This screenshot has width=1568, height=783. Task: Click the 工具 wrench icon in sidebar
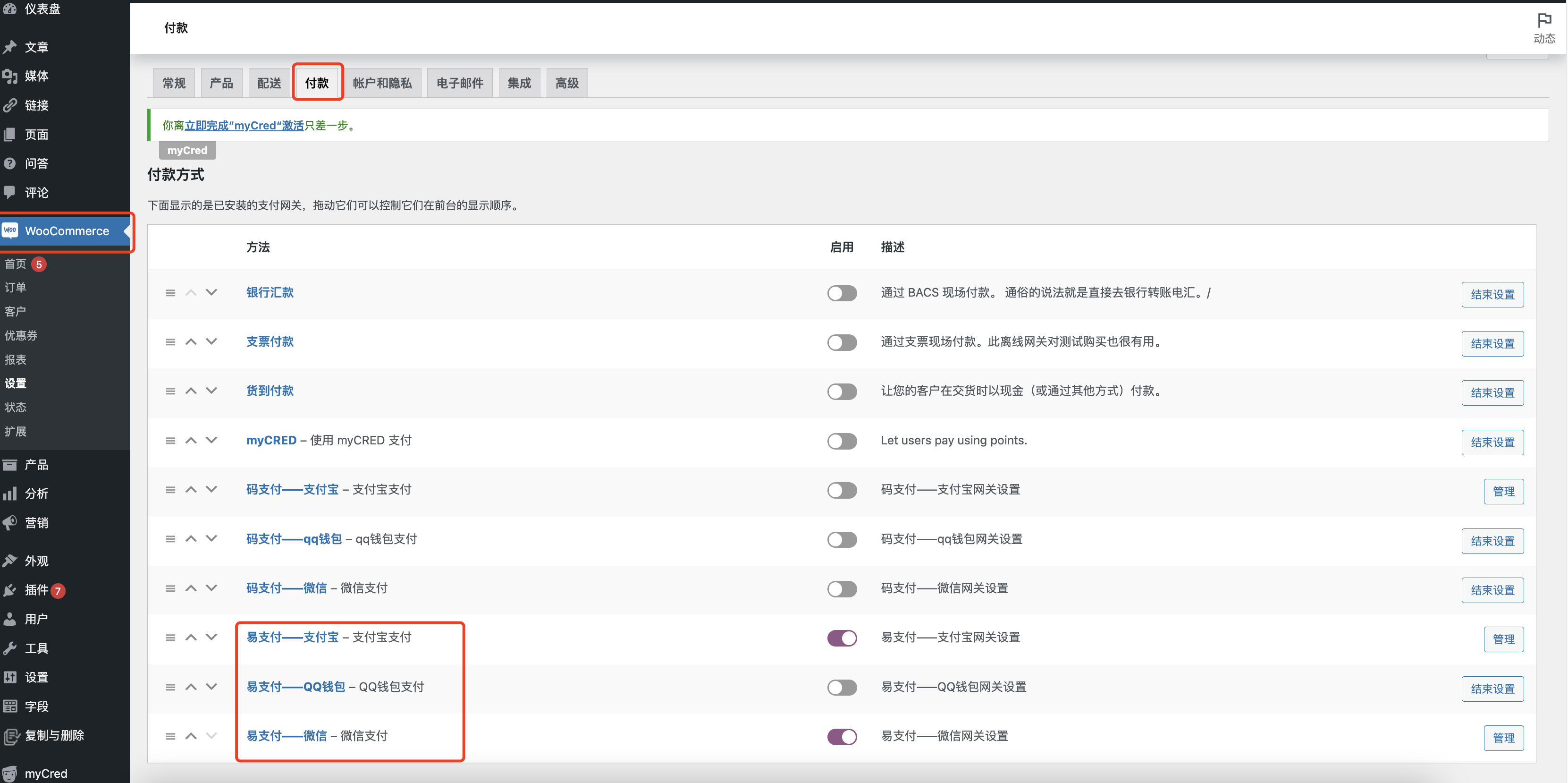click(x=10, y=648)
